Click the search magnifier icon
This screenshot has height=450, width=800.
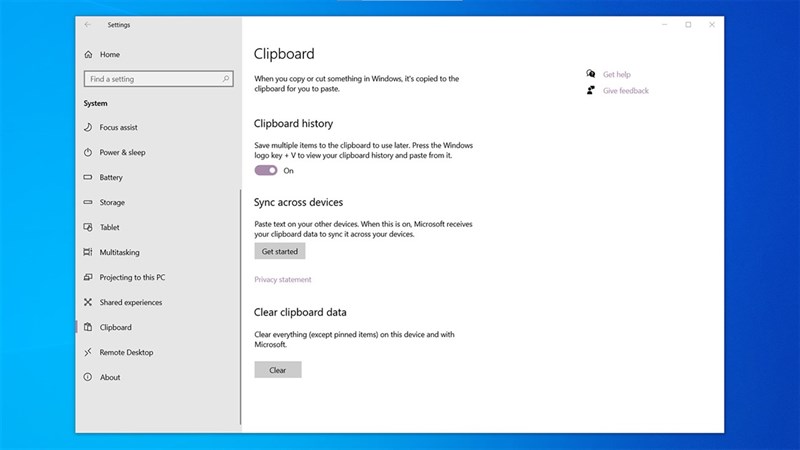pos(226,79)
